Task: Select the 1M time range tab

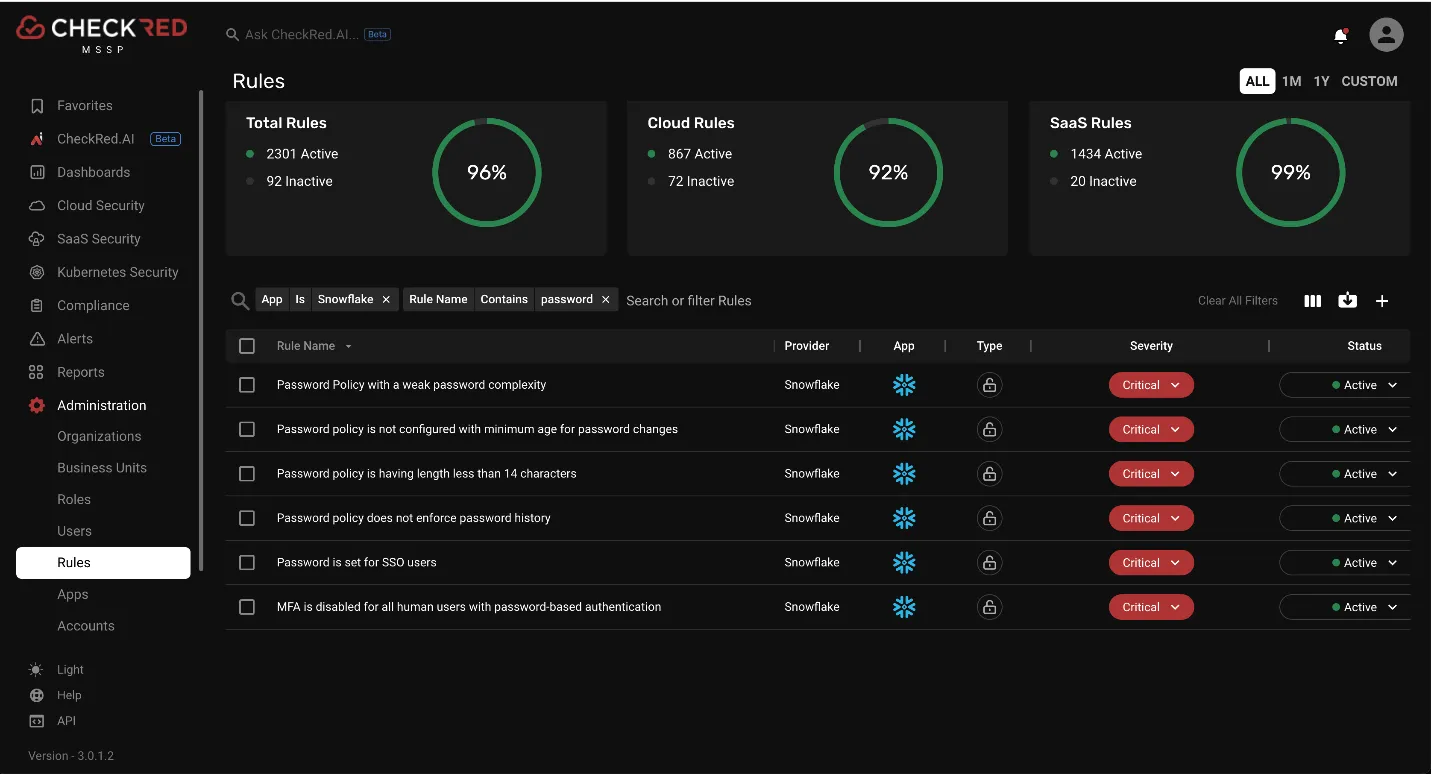Action: pyautogui.click(x=1291, y=81)
